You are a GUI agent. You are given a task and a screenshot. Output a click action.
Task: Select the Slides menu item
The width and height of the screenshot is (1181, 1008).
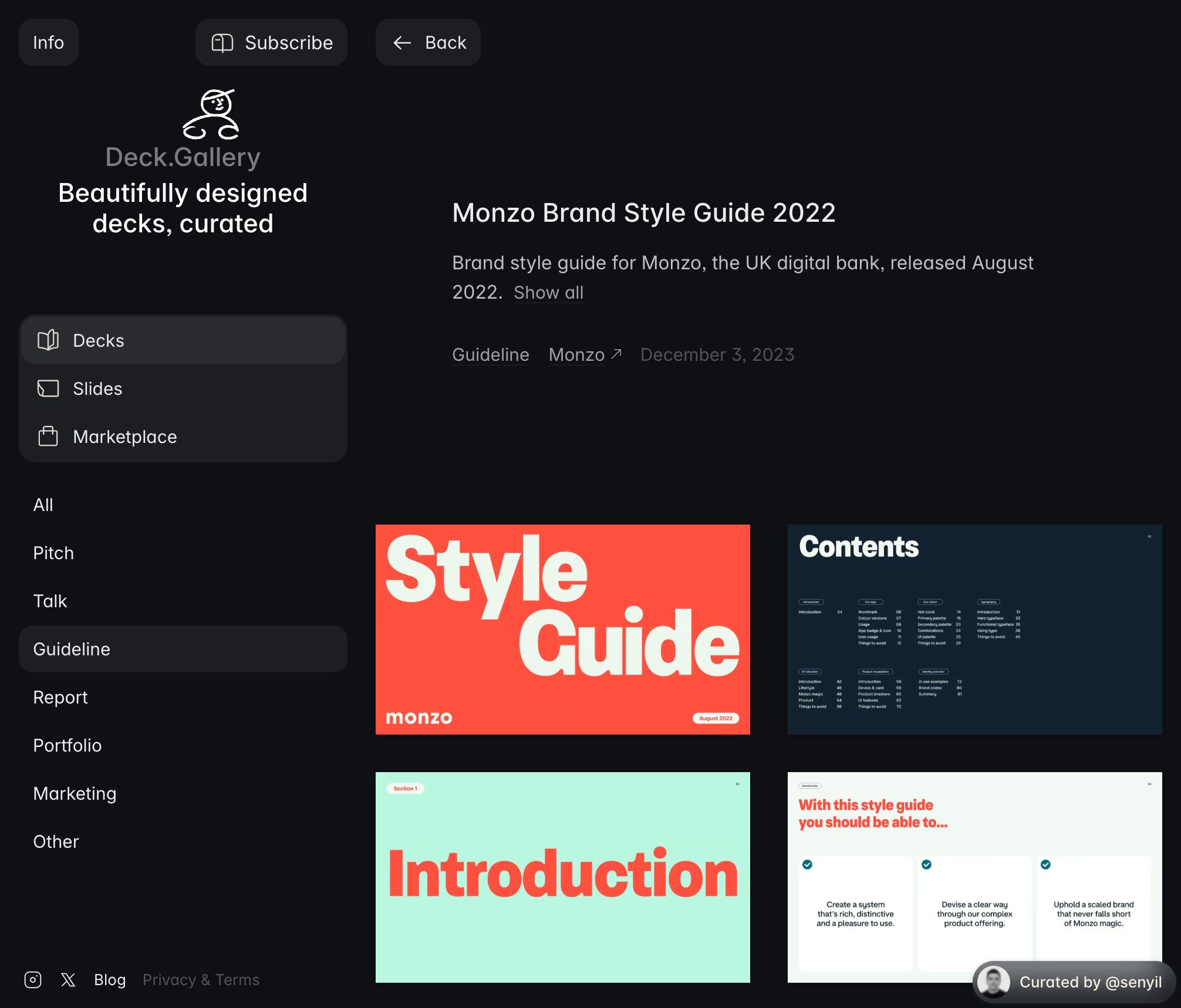pos(183,388)
